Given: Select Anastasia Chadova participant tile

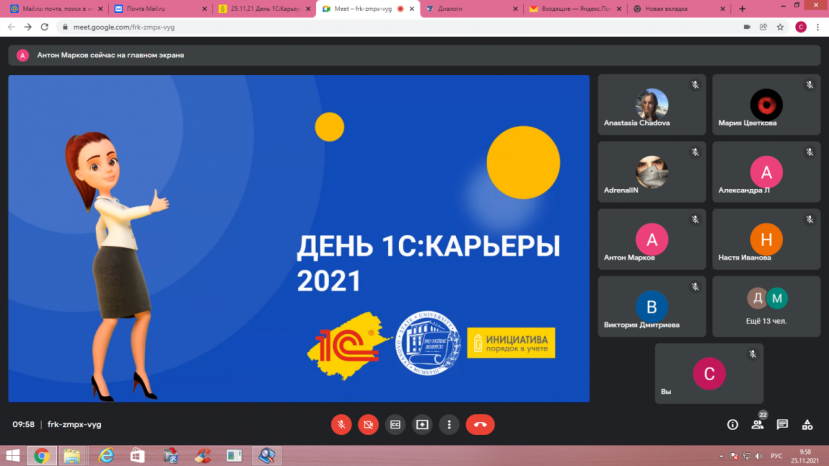Looking at the screenshot, I should [651, 105].
